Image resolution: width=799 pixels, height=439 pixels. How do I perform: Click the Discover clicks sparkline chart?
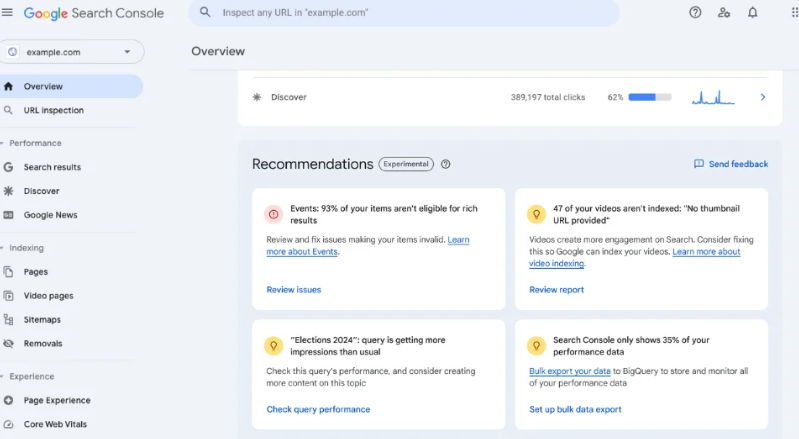click(x=713, y=97)
